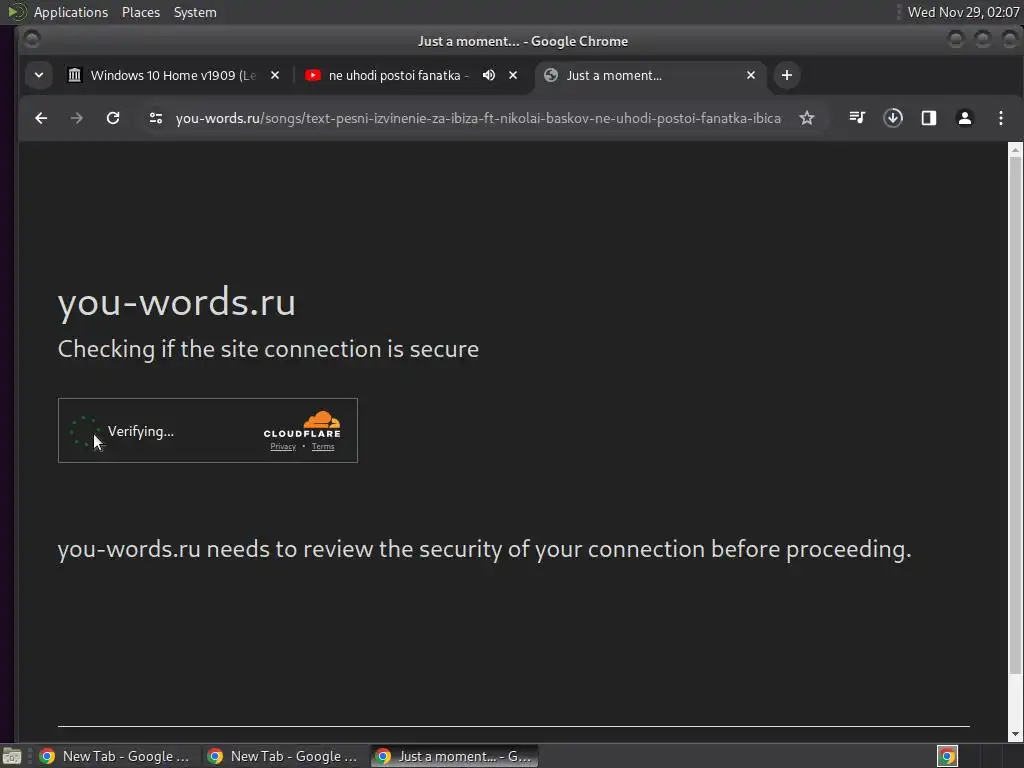Click the URL address bar
This screenshot has height=768, width=1024.
point(478,118)
